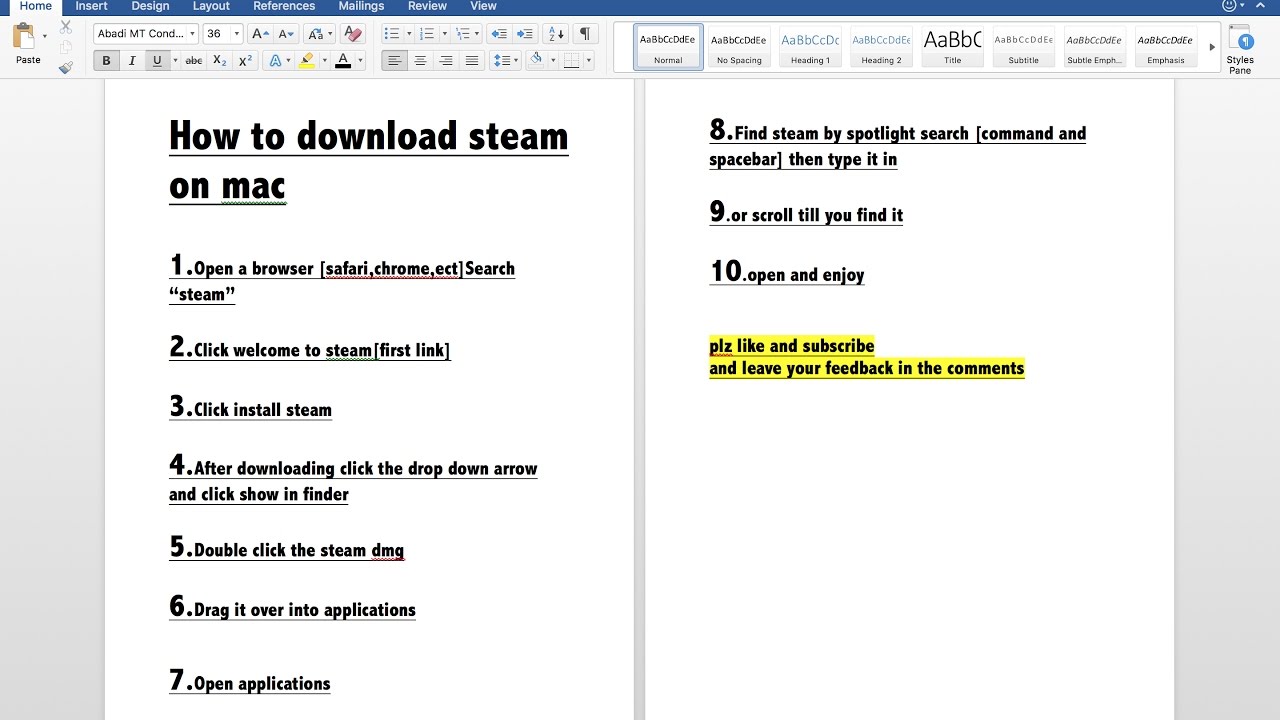Image resolution: width=1280 pixels, height=720 pixels.
Task: Click the Text Effects glowing A icon
Action: 276,61
